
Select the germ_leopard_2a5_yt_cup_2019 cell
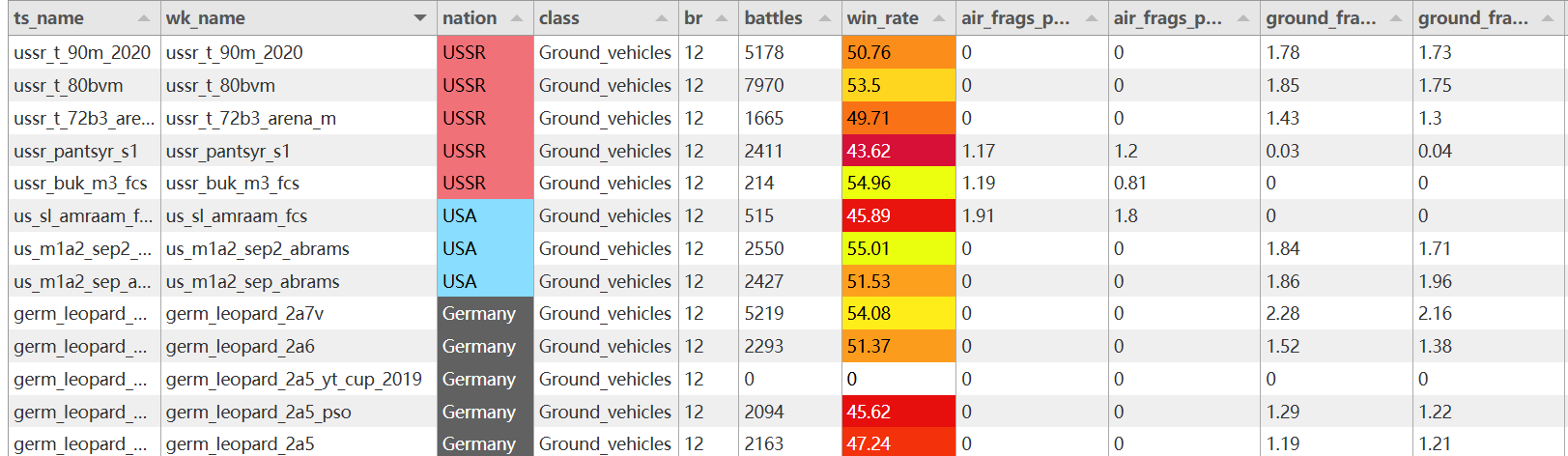pyautogui.click(x=294, y=380)
